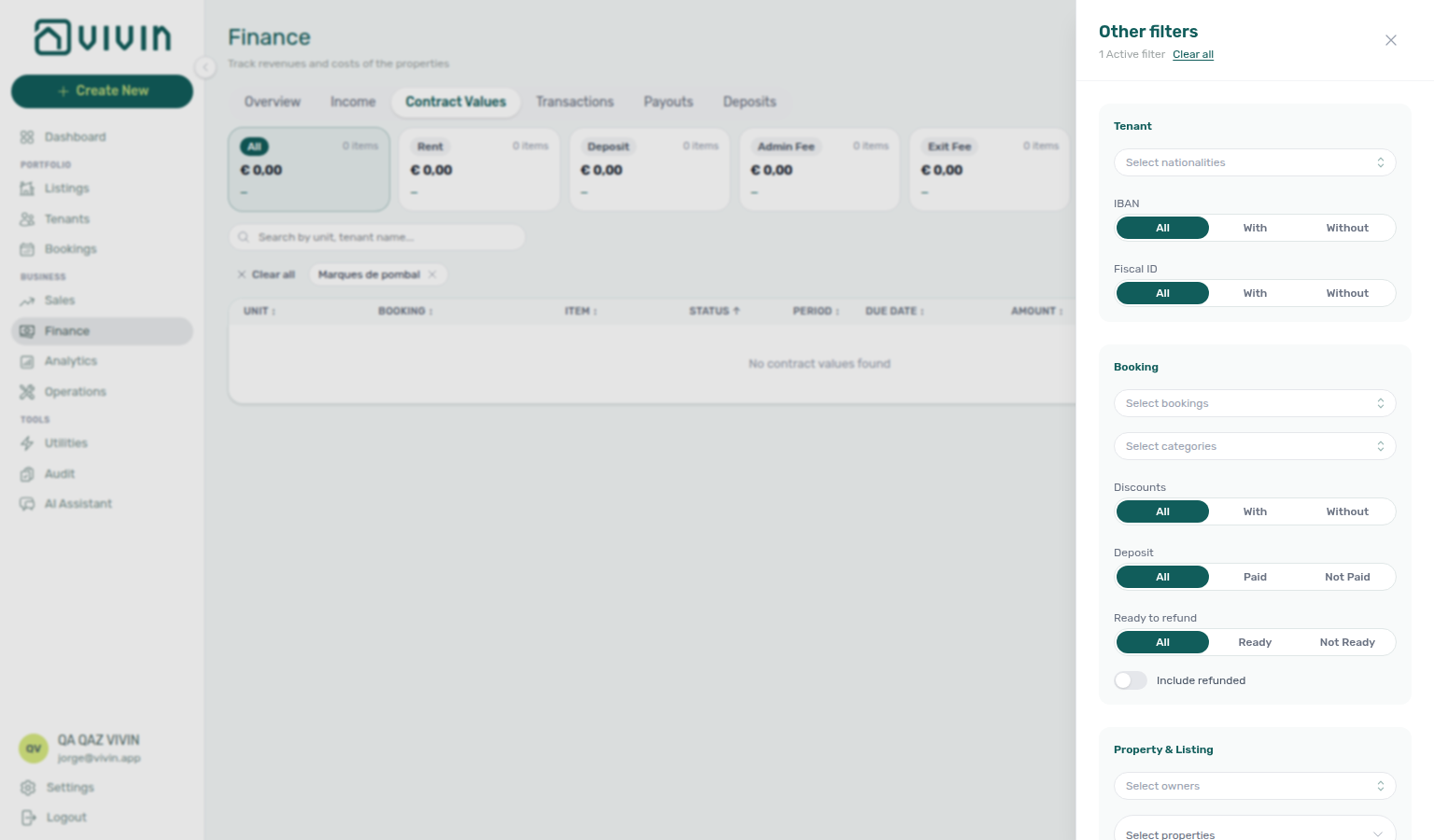Set Deposit filter to Not Paid
The image size is (1434, 840).
(1347, 577)
